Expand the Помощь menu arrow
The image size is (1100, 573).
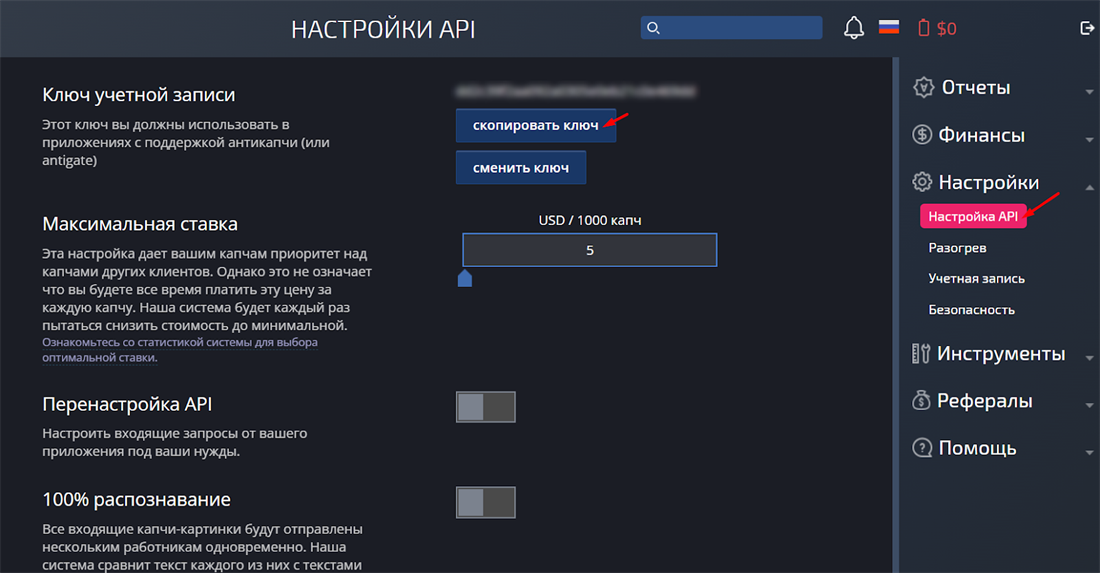point(1089,452)
